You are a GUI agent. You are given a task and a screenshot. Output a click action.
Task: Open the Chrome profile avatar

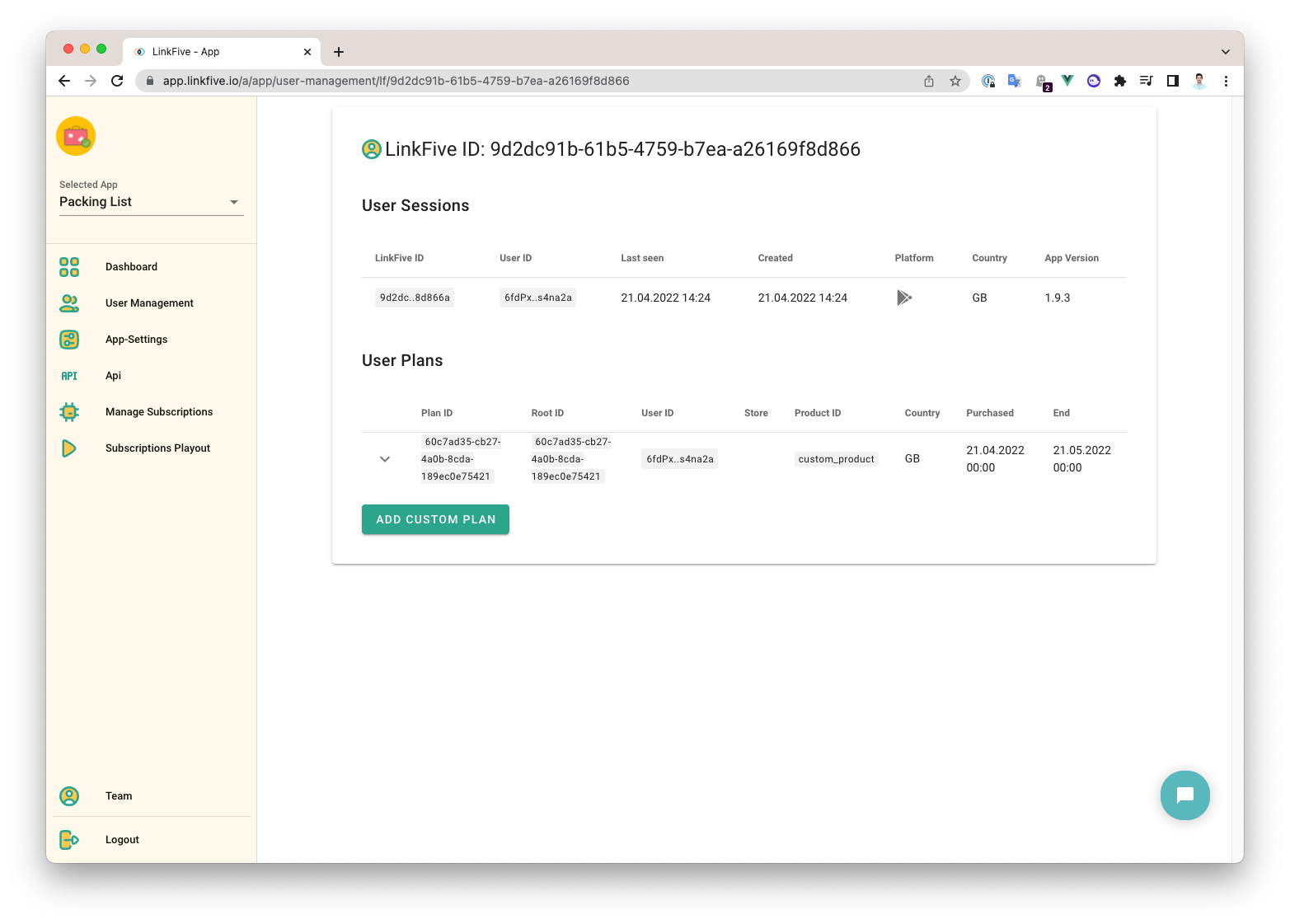pos(1199,81)
